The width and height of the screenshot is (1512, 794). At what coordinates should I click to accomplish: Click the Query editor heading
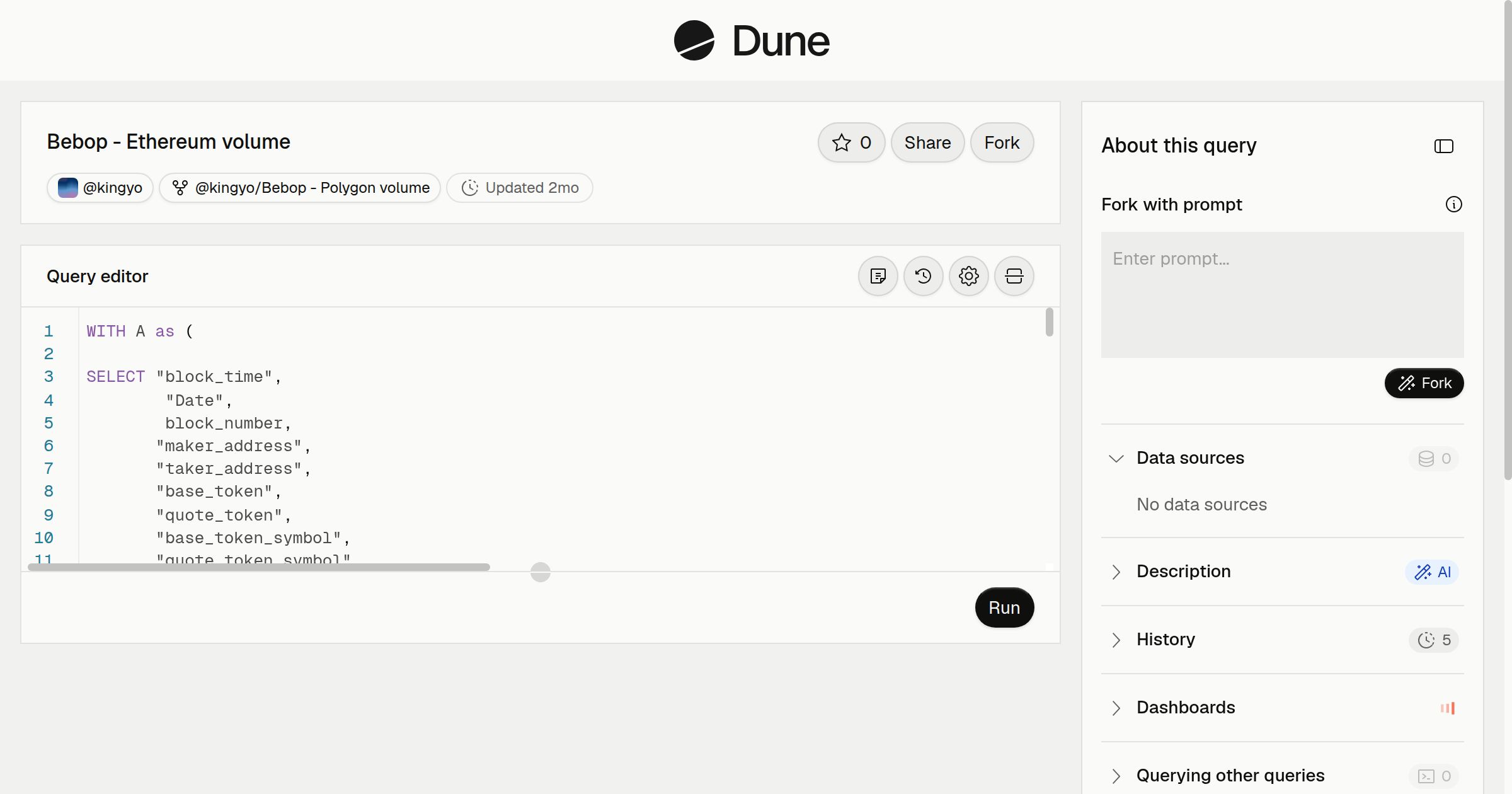(x=97, y=276)
